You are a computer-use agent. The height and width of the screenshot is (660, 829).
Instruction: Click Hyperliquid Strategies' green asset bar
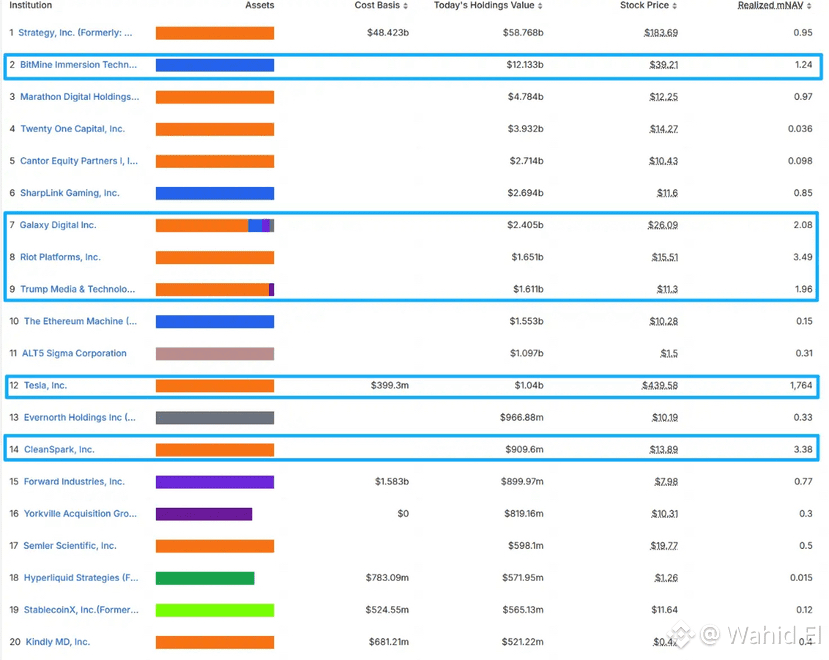tap(205, 578)
